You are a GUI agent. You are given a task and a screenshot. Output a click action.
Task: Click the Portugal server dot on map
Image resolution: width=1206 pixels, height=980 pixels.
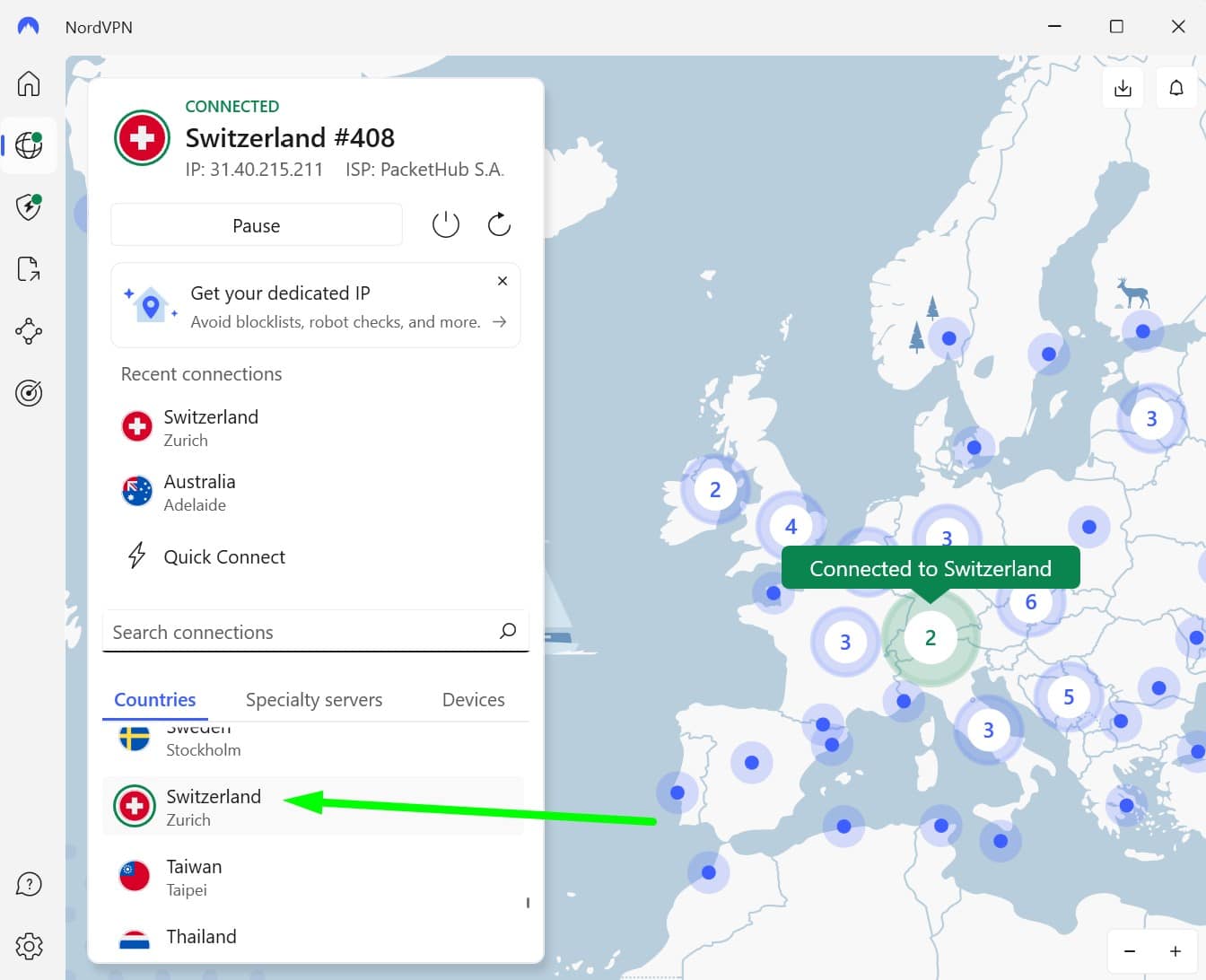(677, 792)
